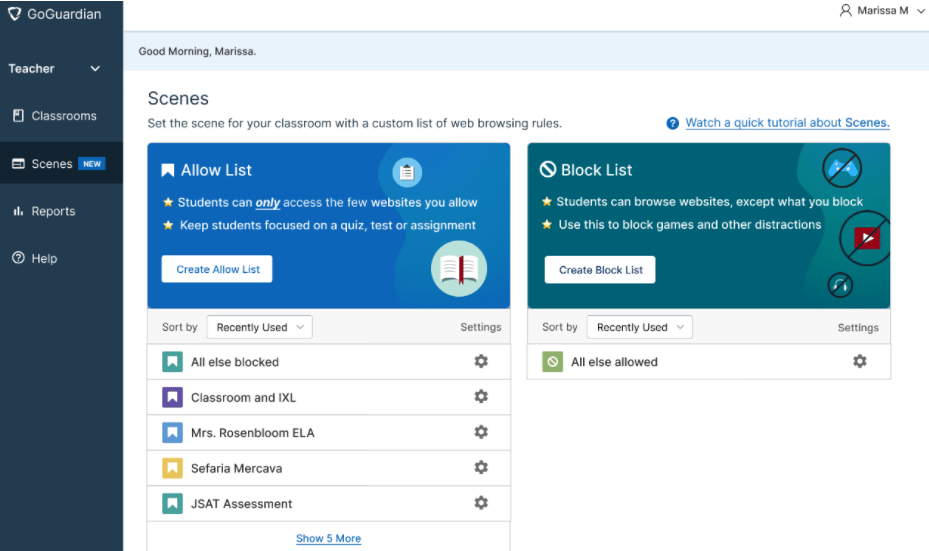Click the teal bookmark icon of JSAT Assessment
Viewport: 929px width, 551px height.
point(172,504)
